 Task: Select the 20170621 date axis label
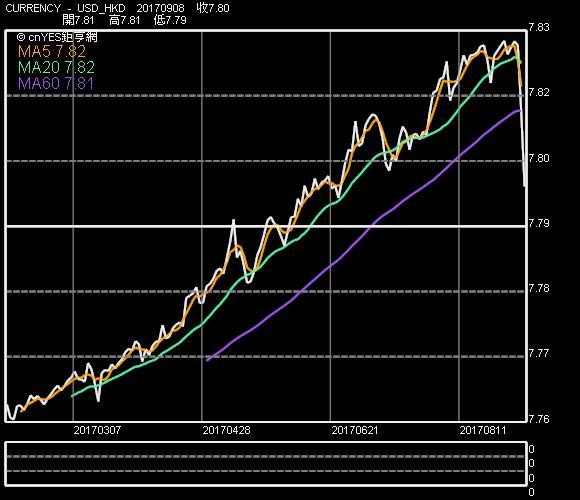355,430
